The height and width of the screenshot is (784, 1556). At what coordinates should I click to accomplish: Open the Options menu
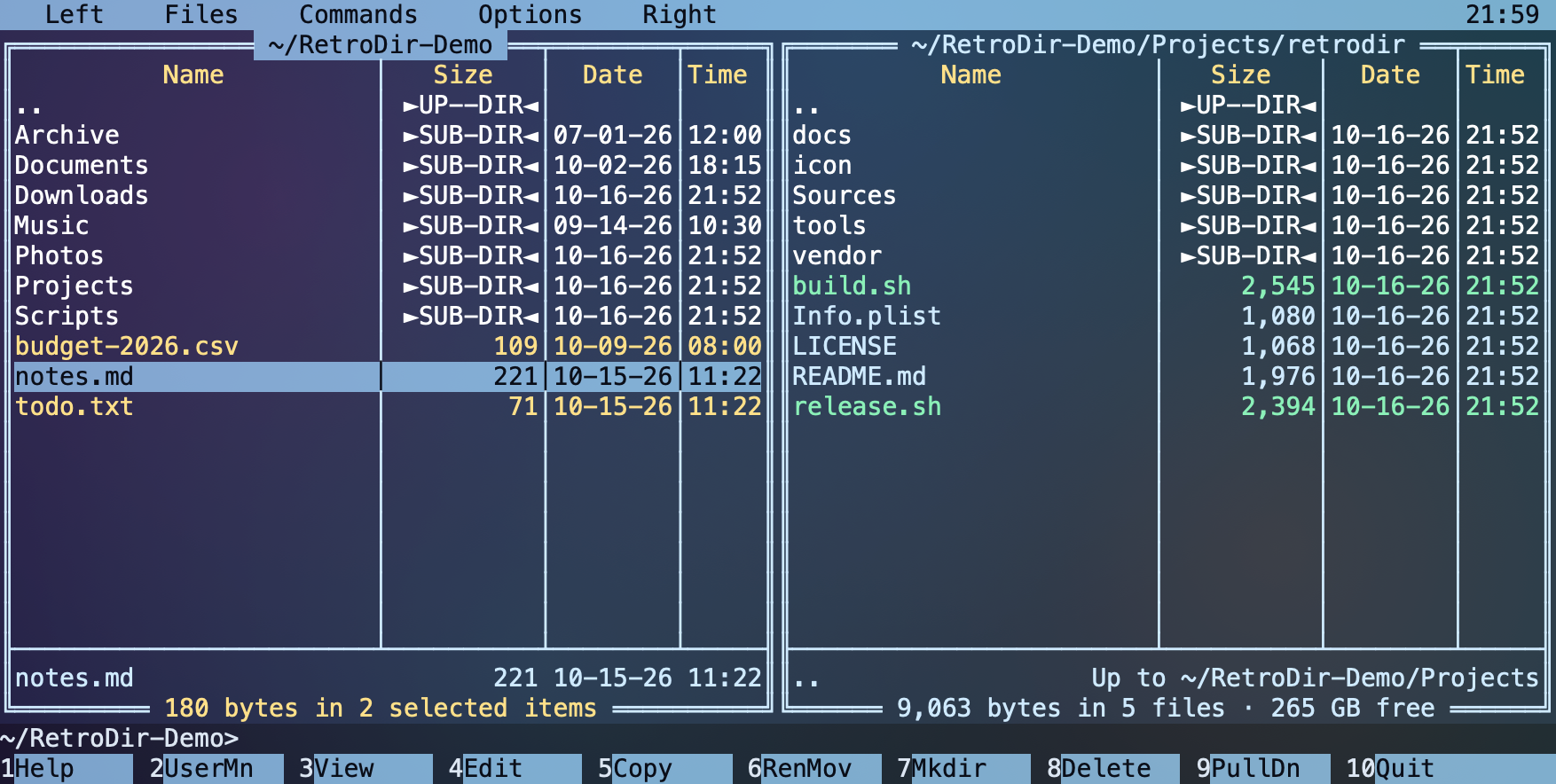530,15
